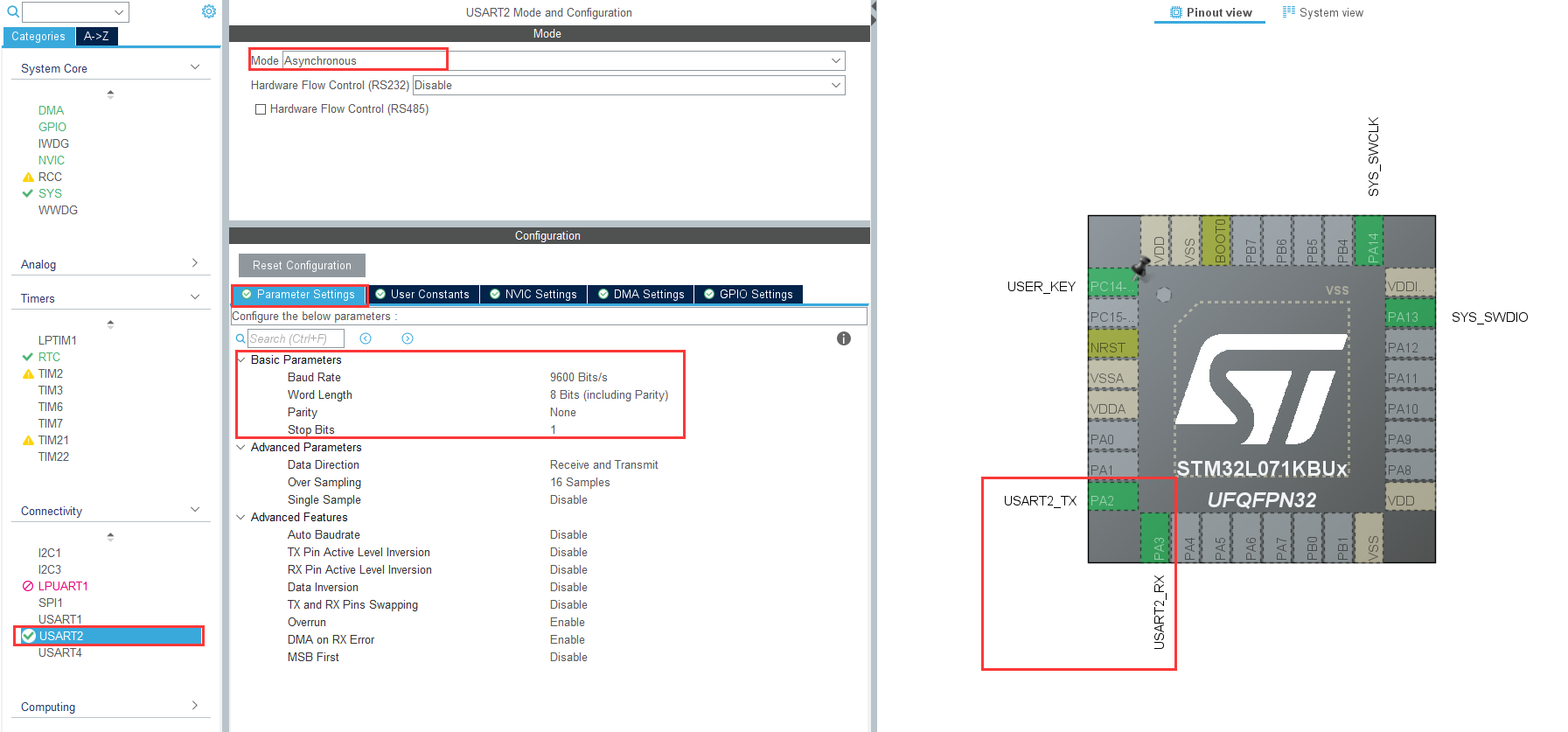Select I2C1 in Connectivity list
Image resolution: width=1568 pixels, height=732 pixels.
coord(49,553)
